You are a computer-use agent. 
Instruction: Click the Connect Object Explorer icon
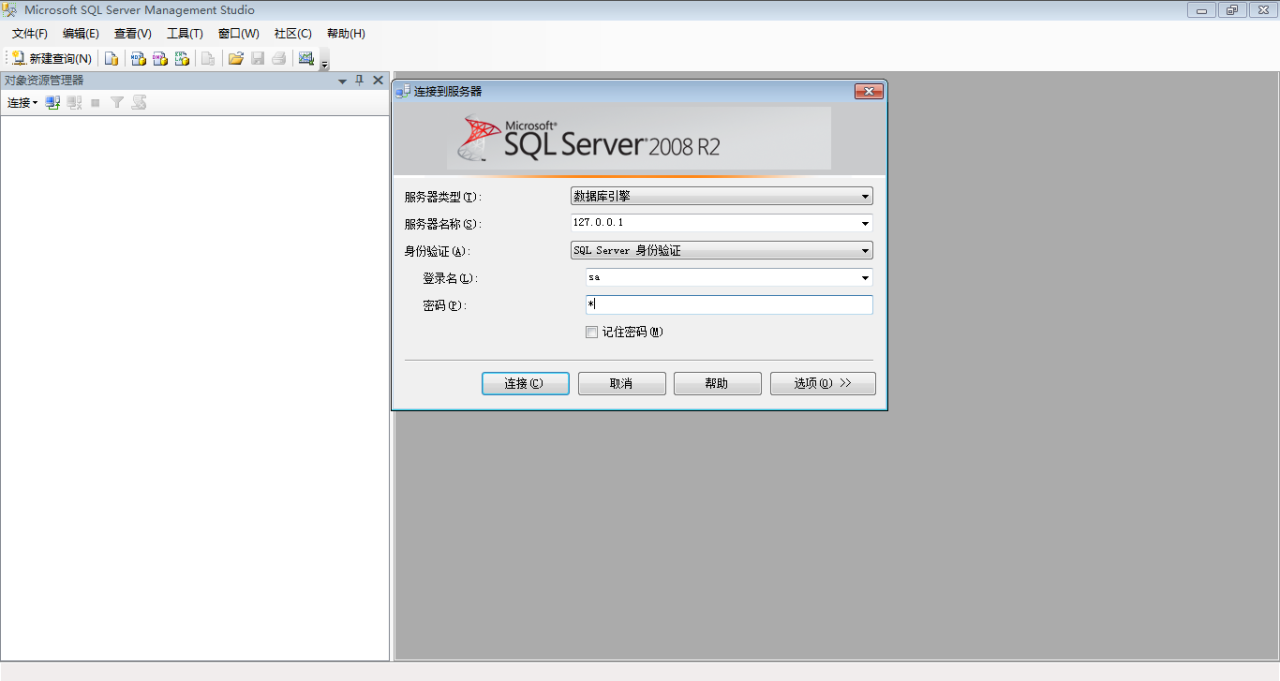tap(53, 102)
